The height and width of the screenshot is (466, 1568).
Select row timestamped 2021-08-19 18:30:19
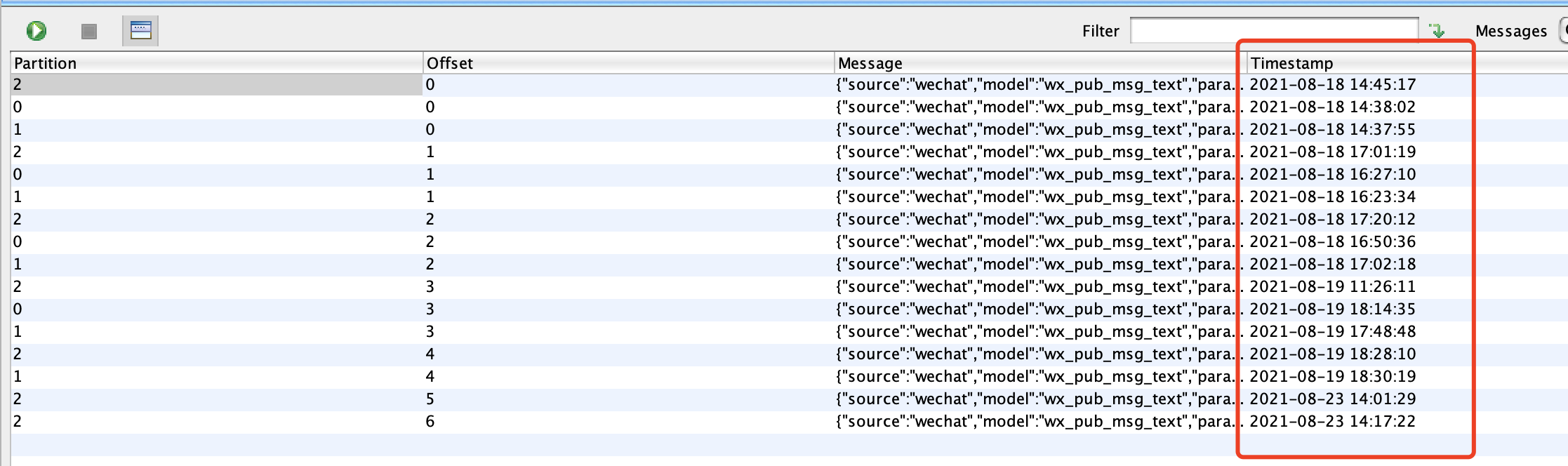789,377
